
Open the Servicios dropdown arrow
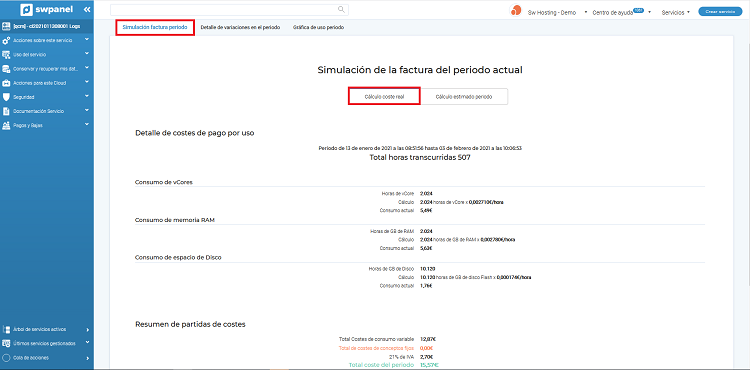point(688,12)
